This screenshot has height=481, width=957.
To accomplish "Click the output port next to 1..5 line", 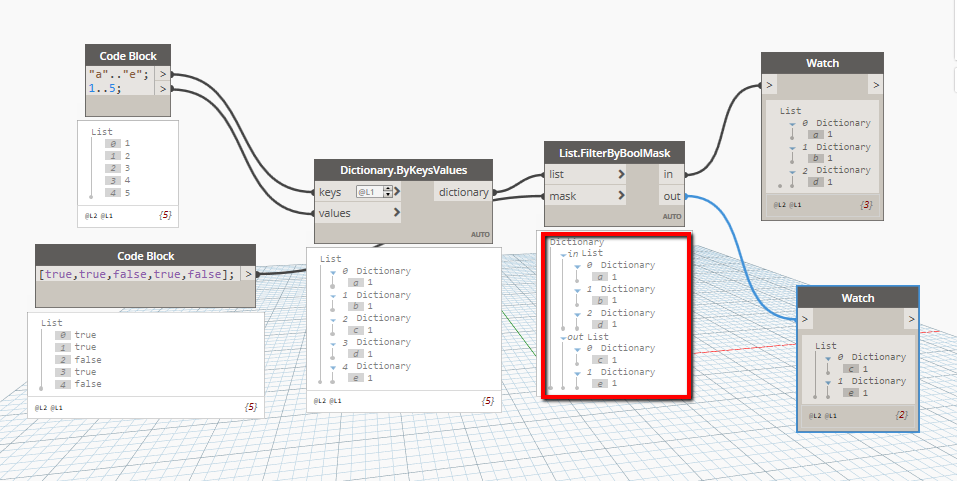I will tap(162, 89).
